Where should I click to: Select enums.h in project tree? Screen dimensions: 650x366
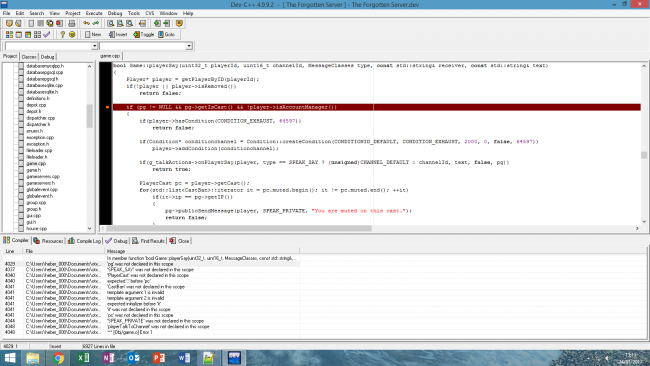(34, 131)
